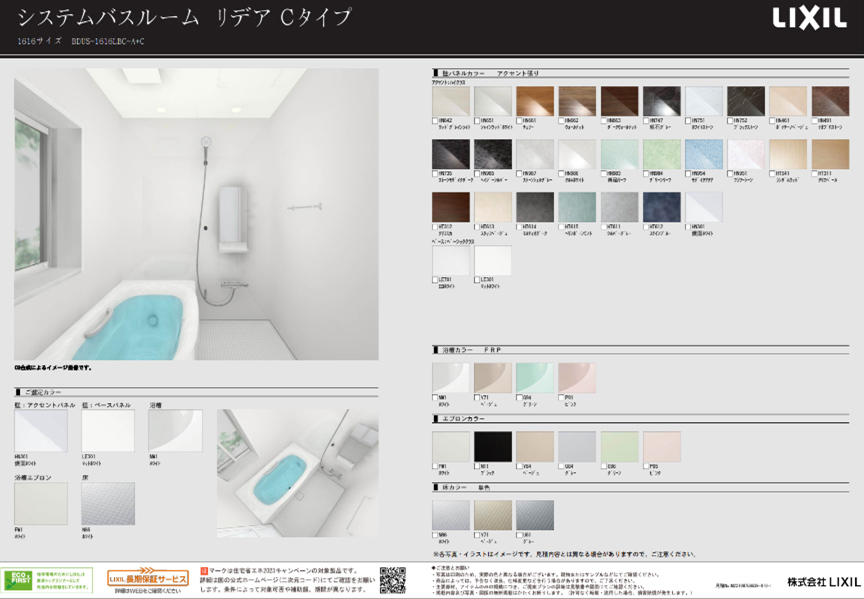Image resolution: width=864 pixels, height=599 pixels.
Task: Tick the HN752 black marble panel checkbox
Action: [730, 121]
